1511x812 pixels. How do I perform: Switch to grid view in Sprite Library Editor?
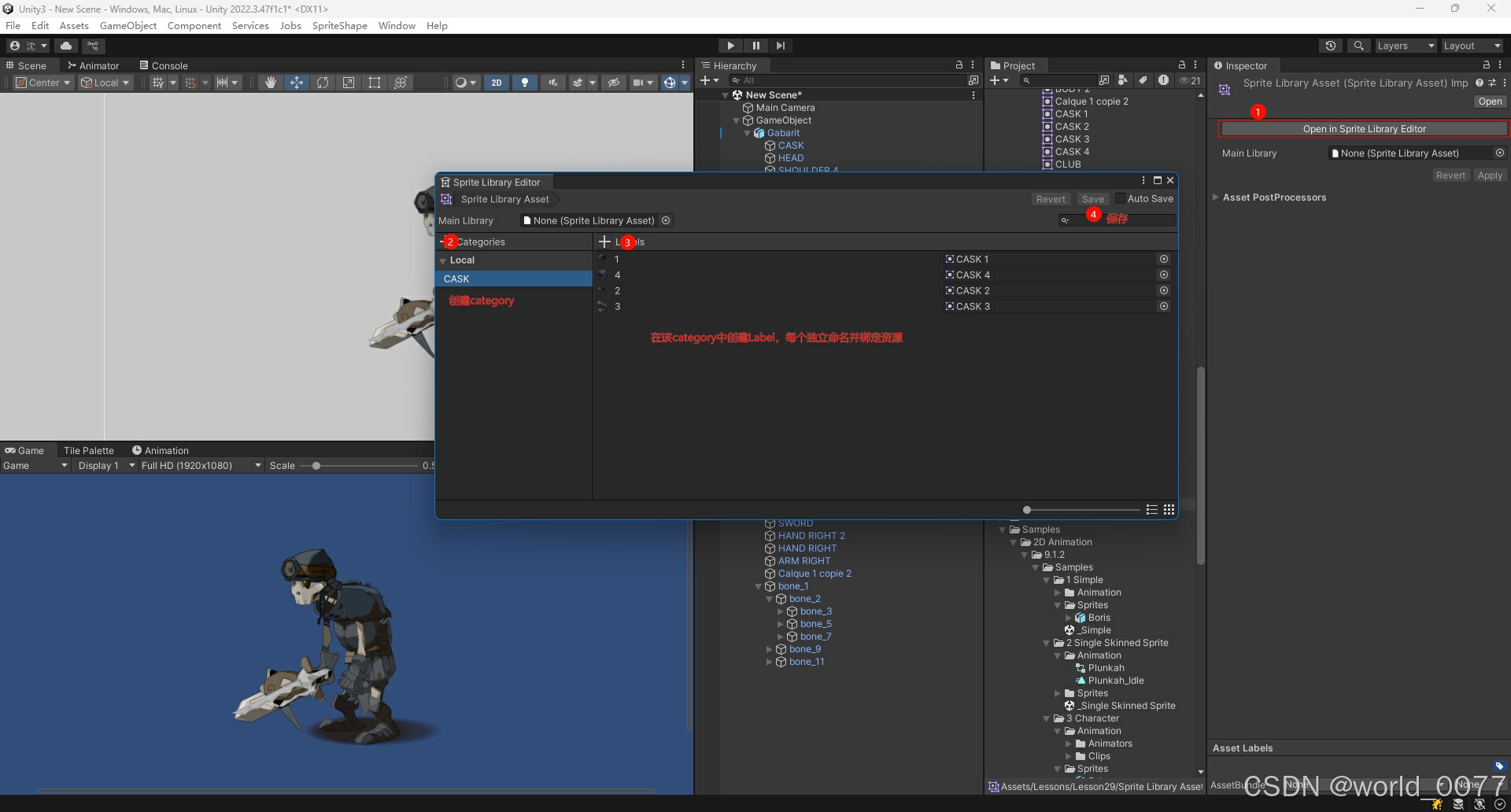1169,509
